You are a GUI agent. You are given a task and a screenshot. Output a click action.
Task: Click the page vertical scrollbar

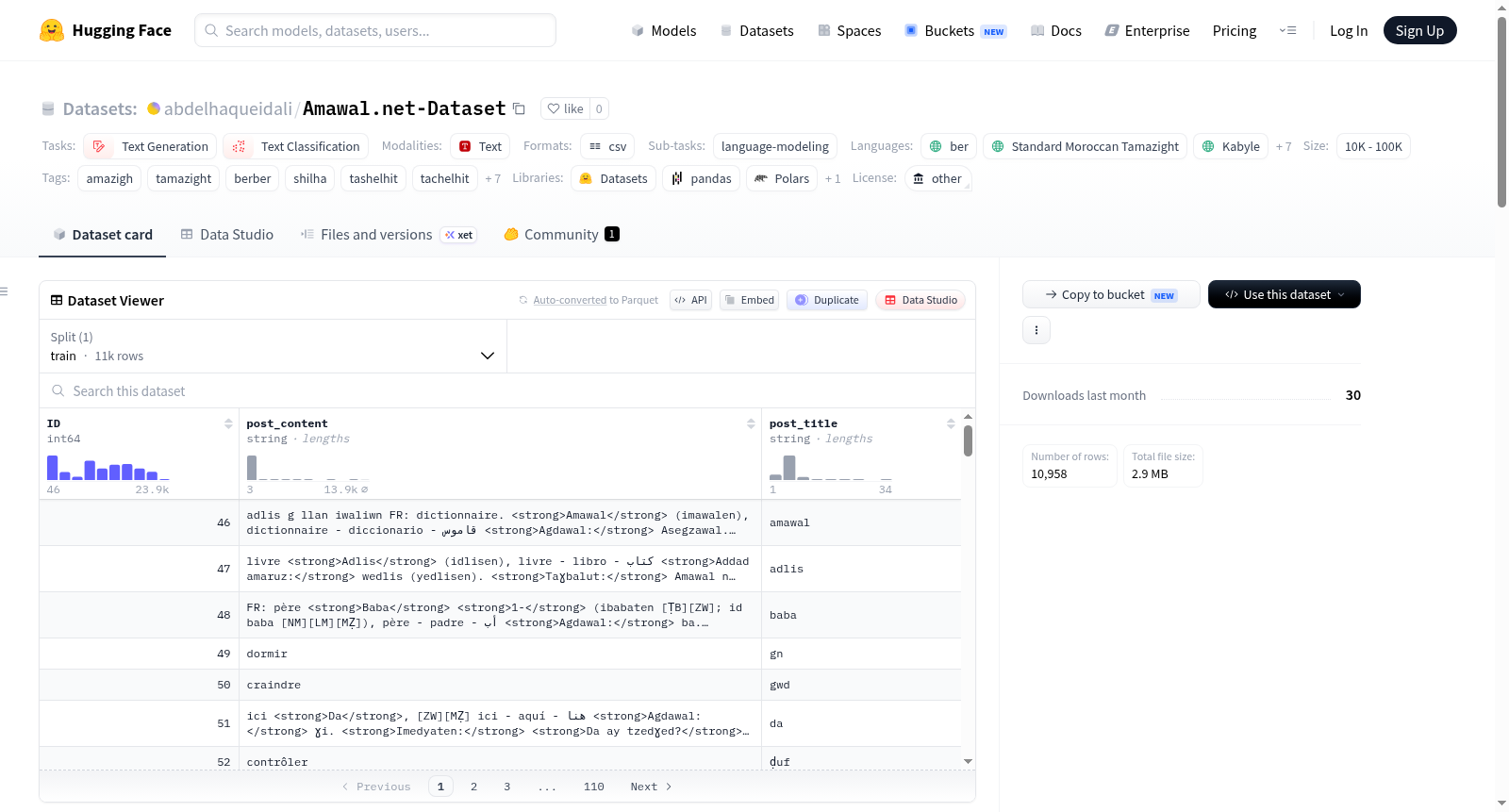[x=1501, y=111]
